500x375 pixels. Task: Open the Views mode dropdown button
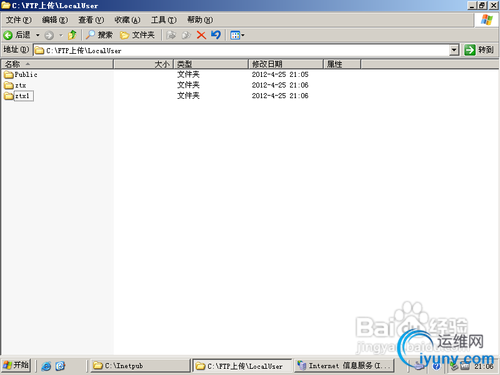[237, 35]
